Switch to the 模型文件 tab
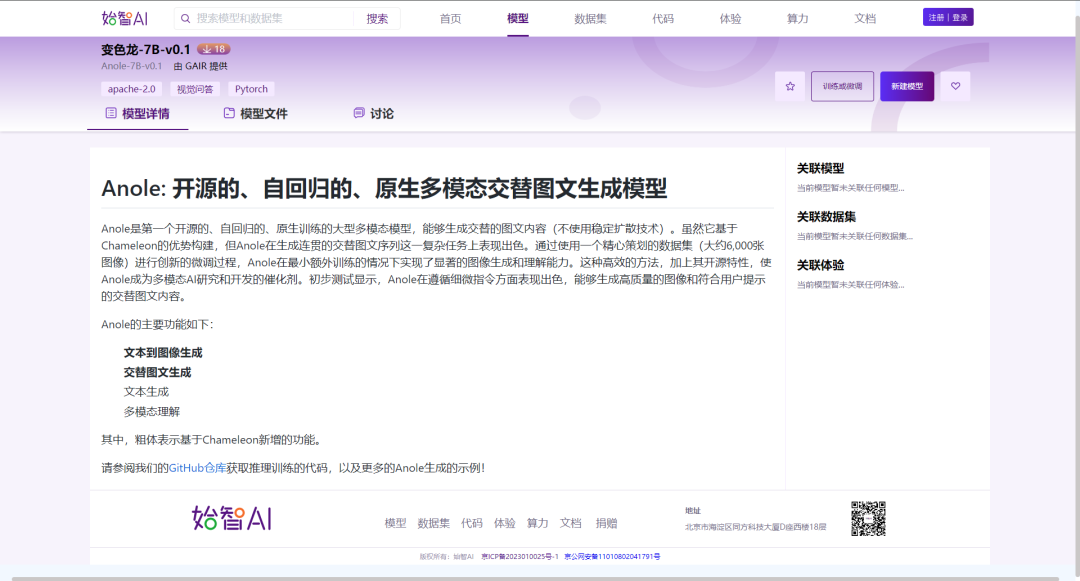 [x=256, y=114]
